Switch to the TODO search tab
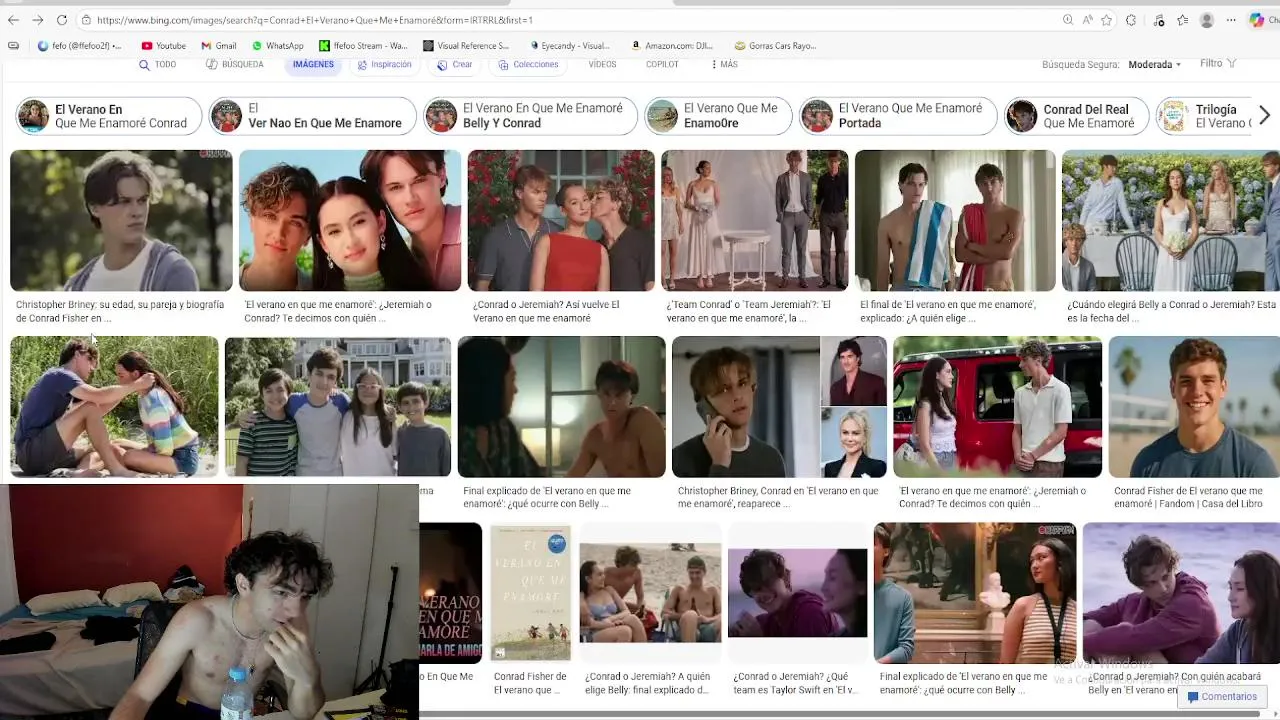This screenshot has width=1280, height=720. coord(157,64)
